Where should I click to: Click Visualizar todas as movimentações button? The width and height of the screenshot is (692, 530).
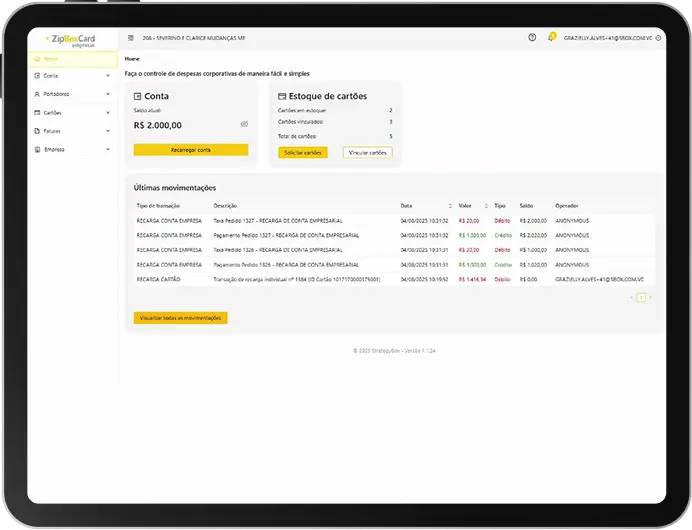[181, 318]
